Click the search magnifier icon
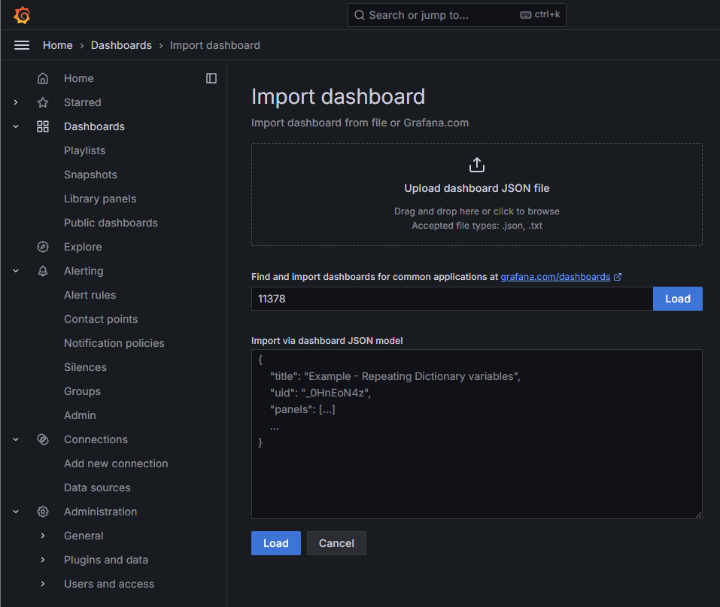The image size is (720, 607). [359, 15]
